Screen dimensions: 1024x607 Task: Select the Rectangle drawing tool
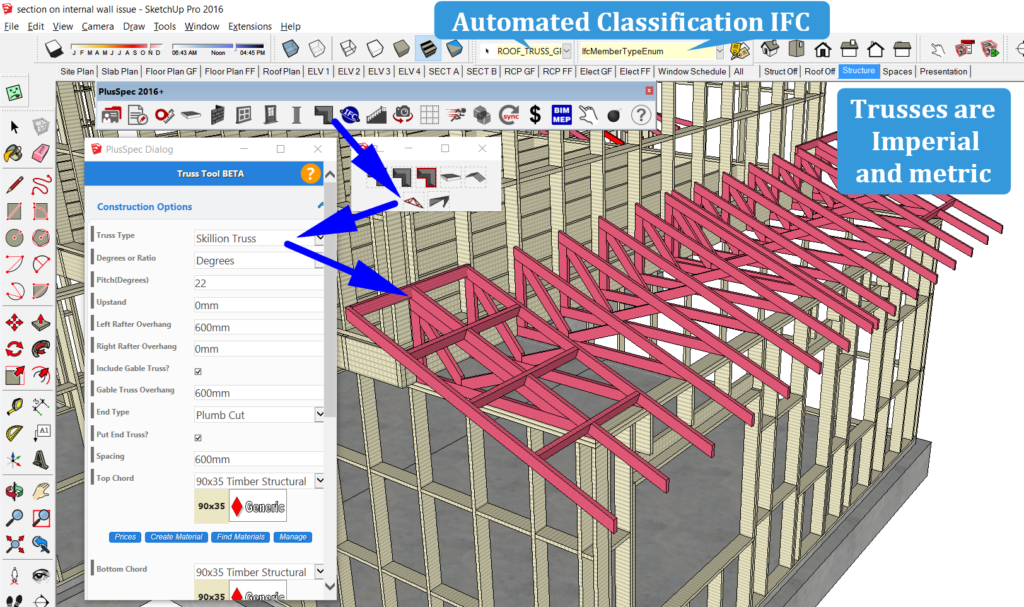[x=14, y=211]
